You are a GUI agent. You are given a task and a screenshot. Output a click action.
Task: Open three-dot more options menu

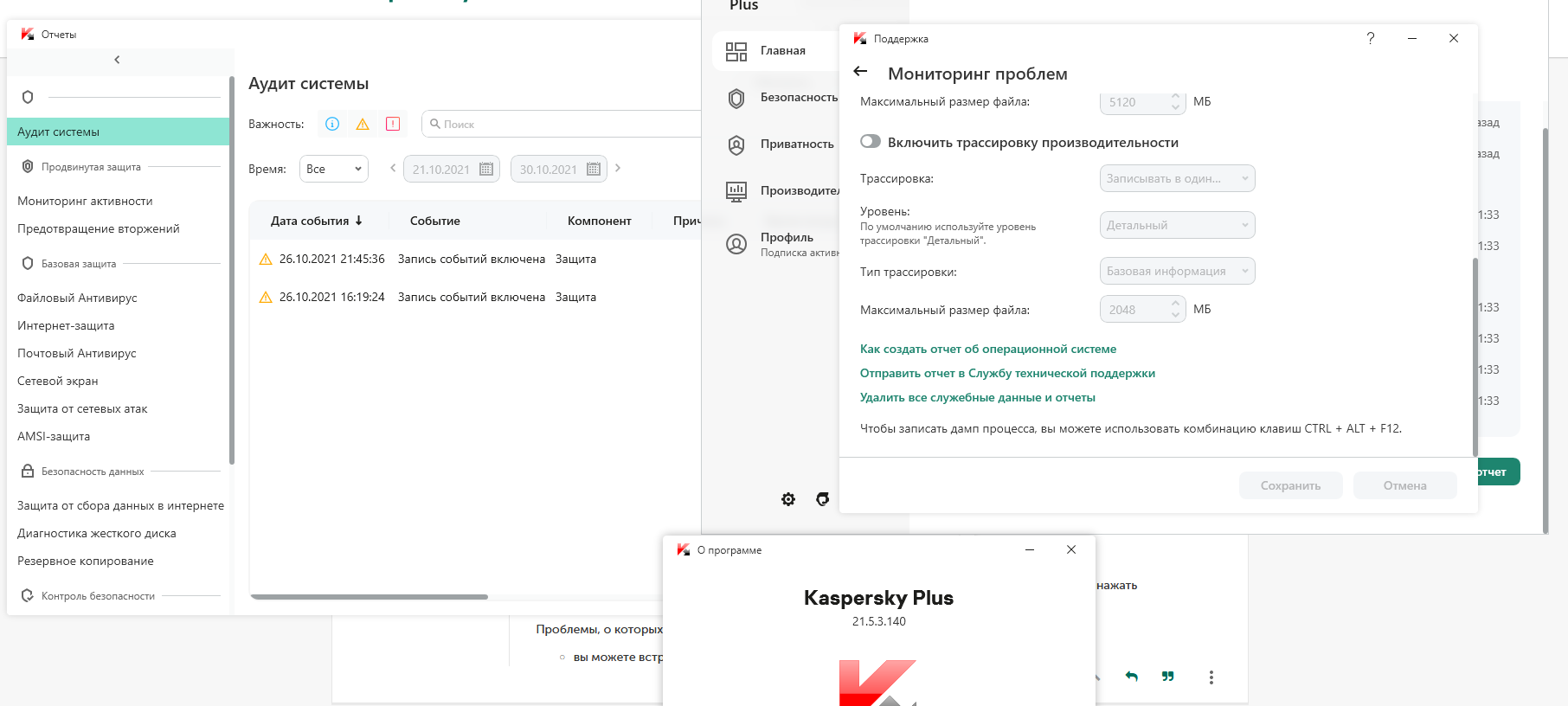pyautogui.click(x=1211, y=677)
